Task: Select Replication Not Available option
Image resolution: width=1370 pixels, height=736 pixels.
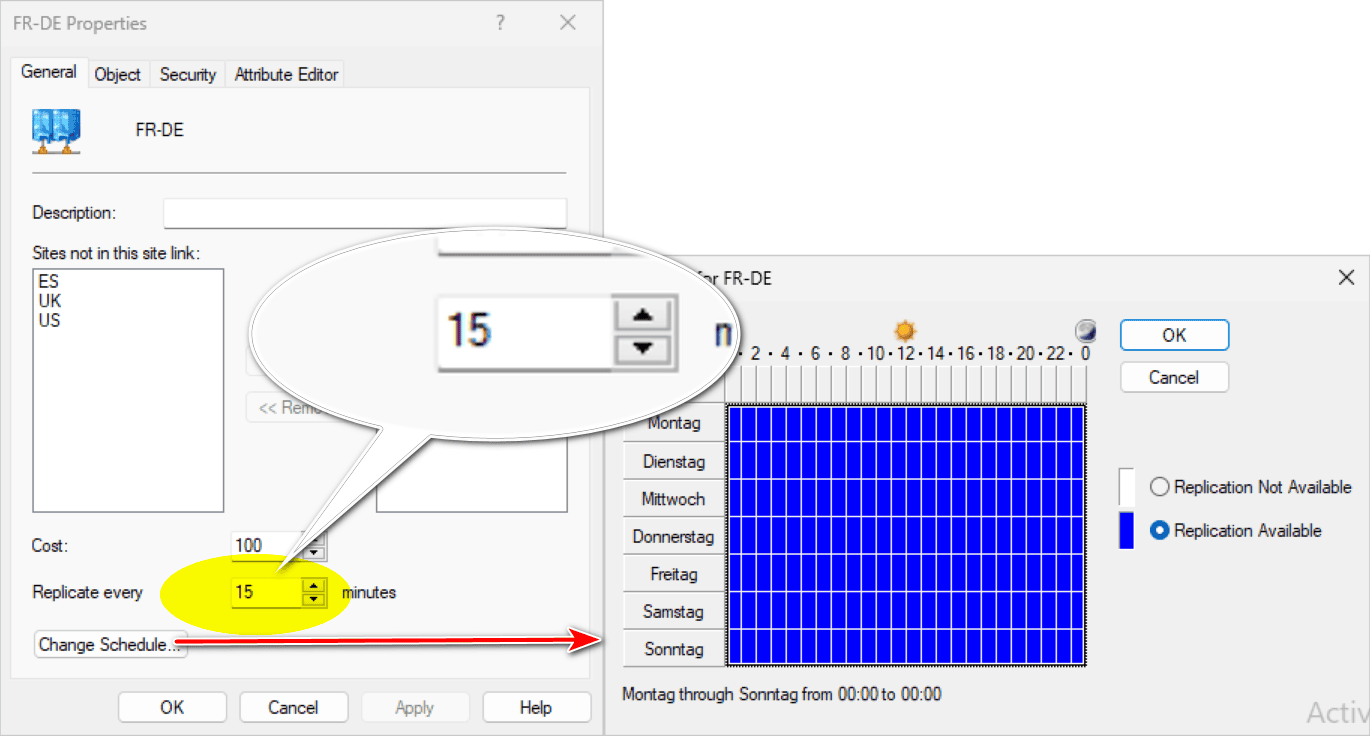Action: (x=1160, y=487)
